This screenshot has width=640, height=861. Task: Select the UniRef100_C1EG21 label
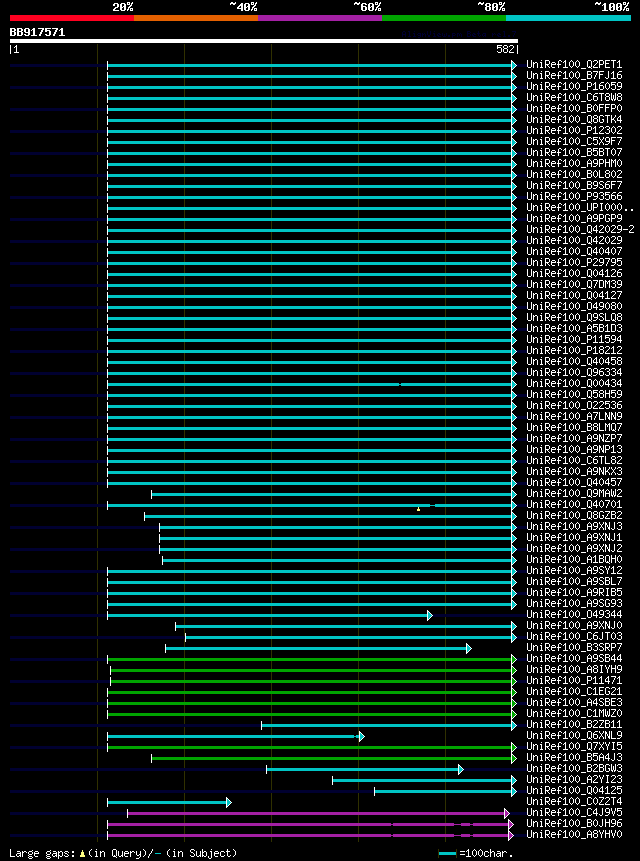[x=574, y=691]
